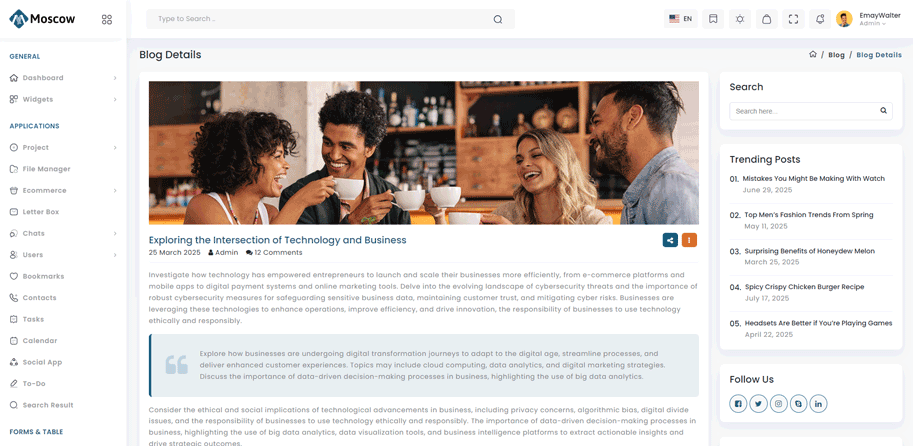Open the header bookmark icon
Image resolution: width=913 pixels, height=446 pixels.
point(713,19)
